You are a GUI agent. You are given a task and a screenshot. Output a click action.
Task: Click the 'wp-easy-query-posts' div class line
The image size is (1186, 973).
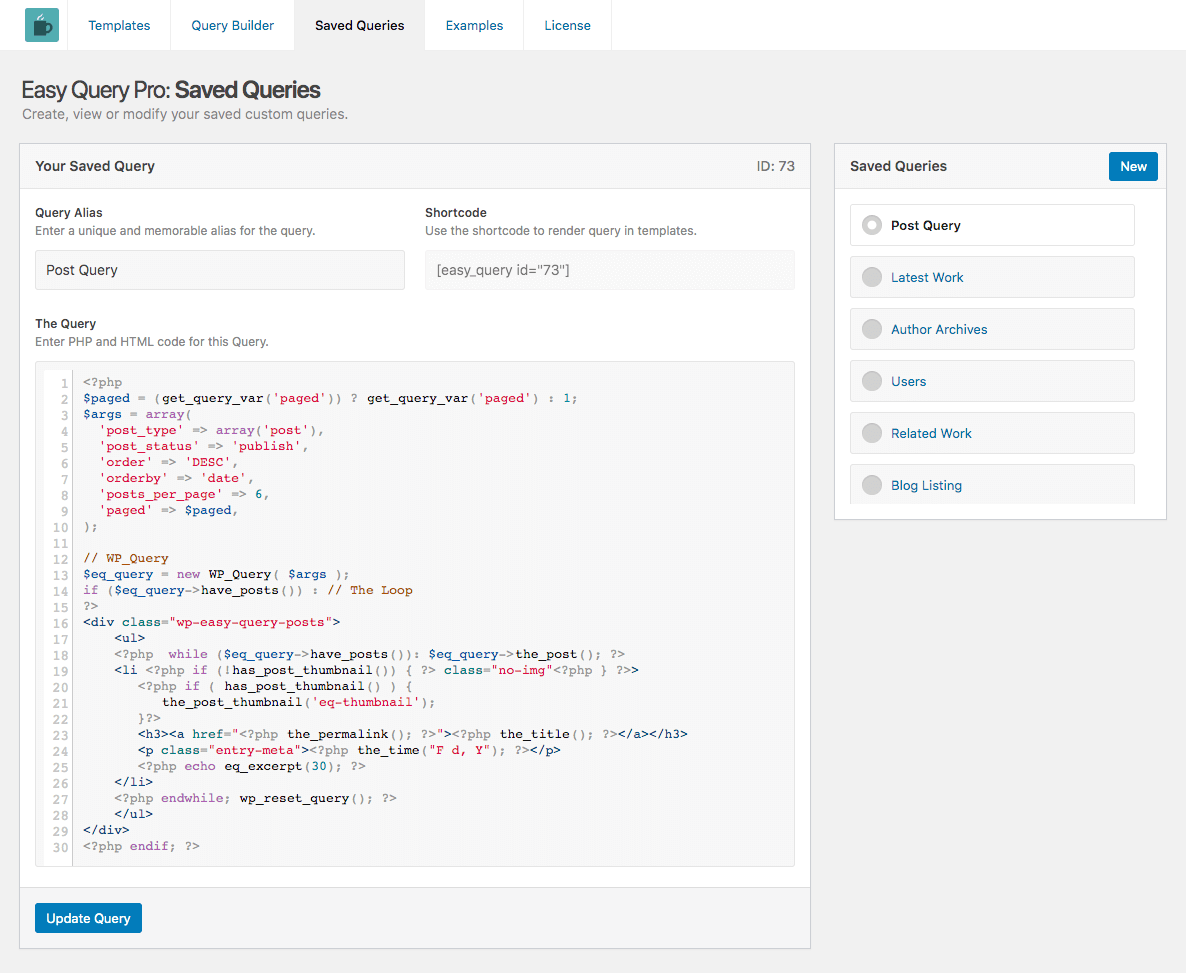pos(212,622)
